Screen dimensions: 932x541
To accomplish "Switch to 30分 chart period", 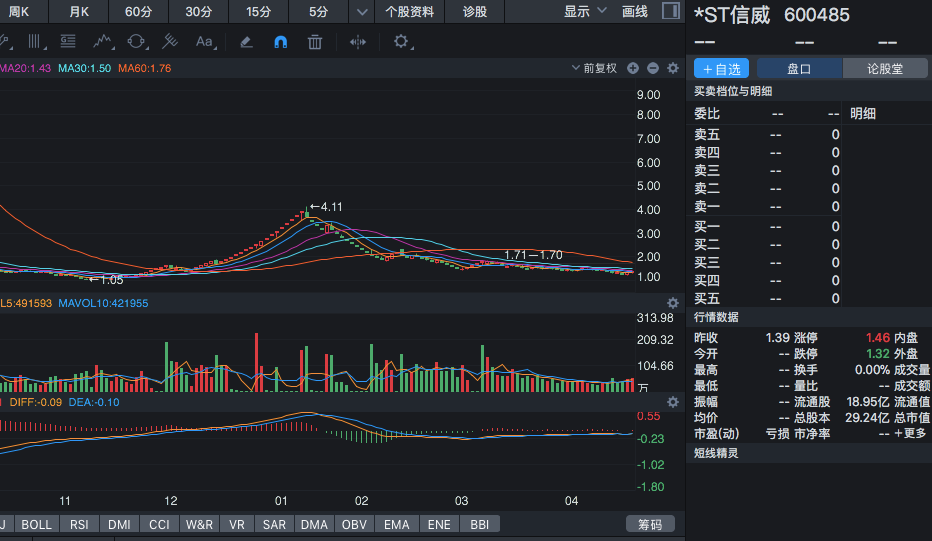I will coord(199,11).
